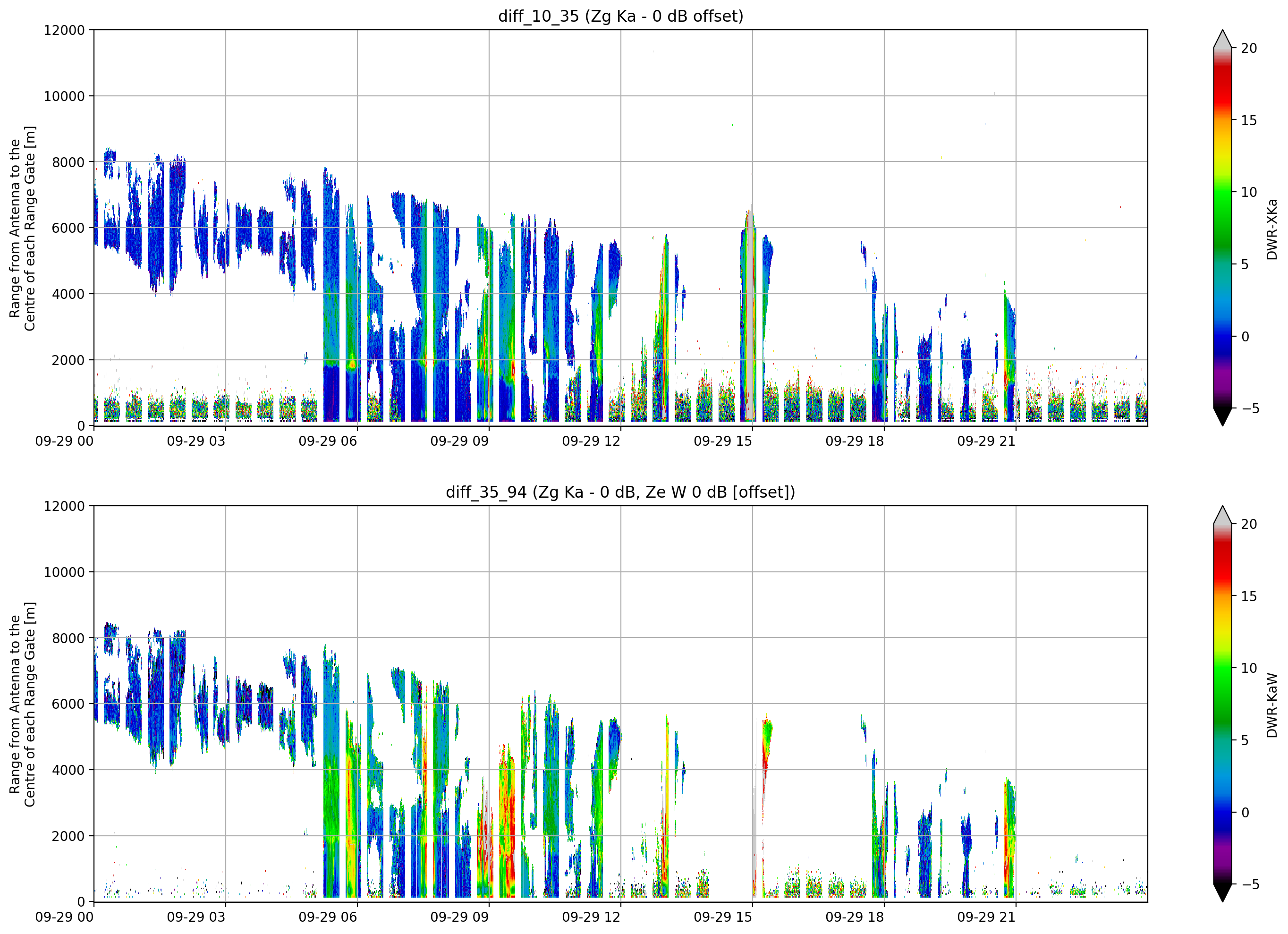Viewport: 1288px width, 934px height.
Task: Click the 09-29 12 tick label on top plot
Action: click(x=591, y=442)
